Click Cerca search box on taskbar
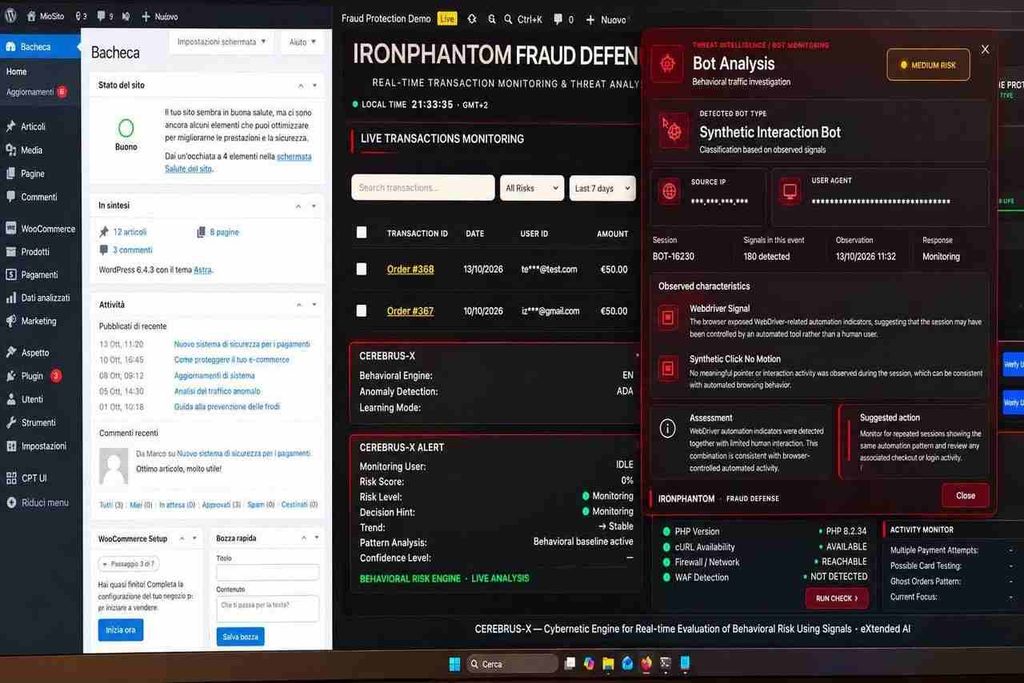Image resolution: width=1024 pixels, height=683 pixels. pos(513,664)
